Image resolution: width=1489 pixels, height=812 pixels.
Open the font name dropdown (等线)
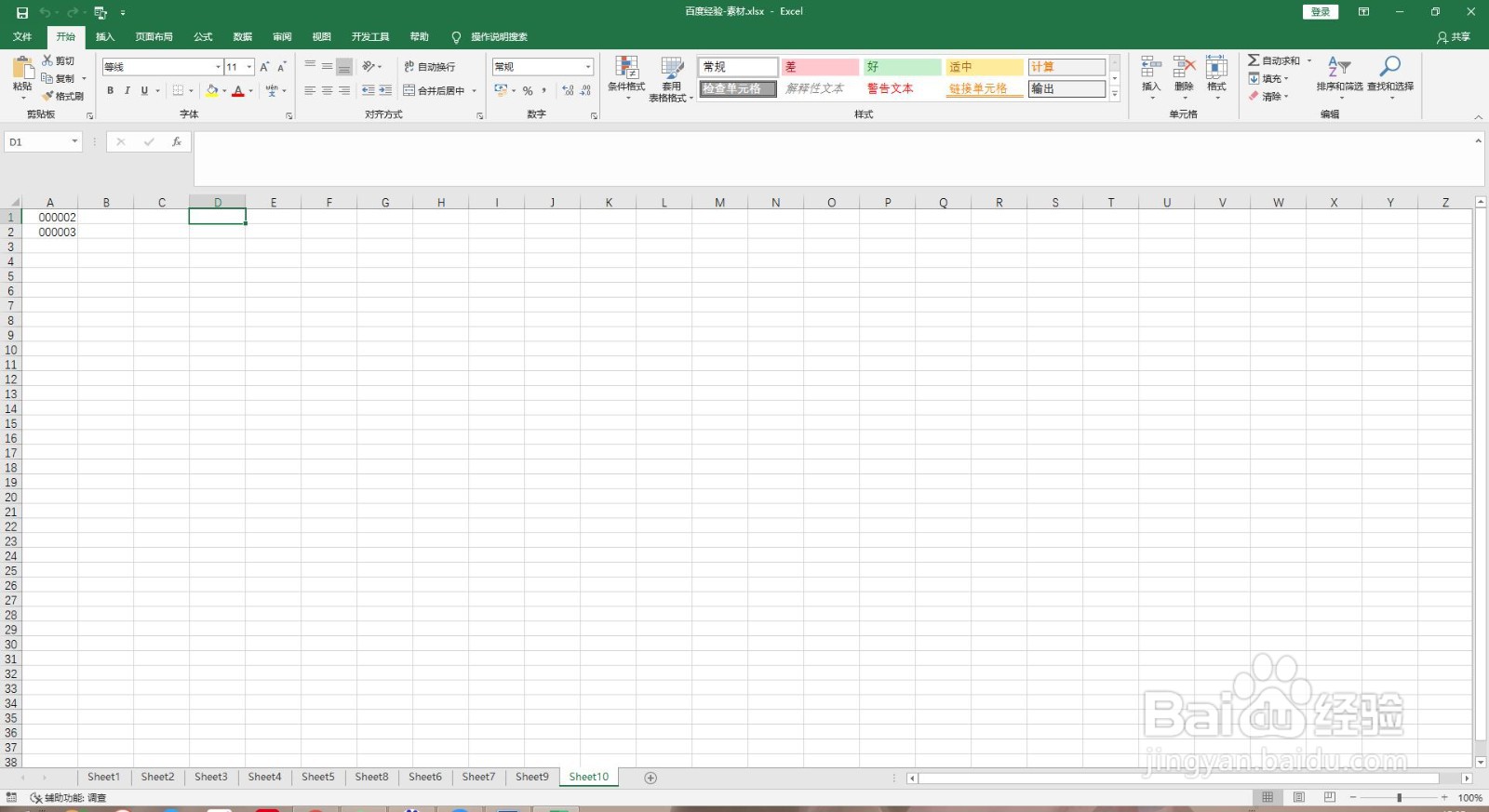[x=218, y=67]
